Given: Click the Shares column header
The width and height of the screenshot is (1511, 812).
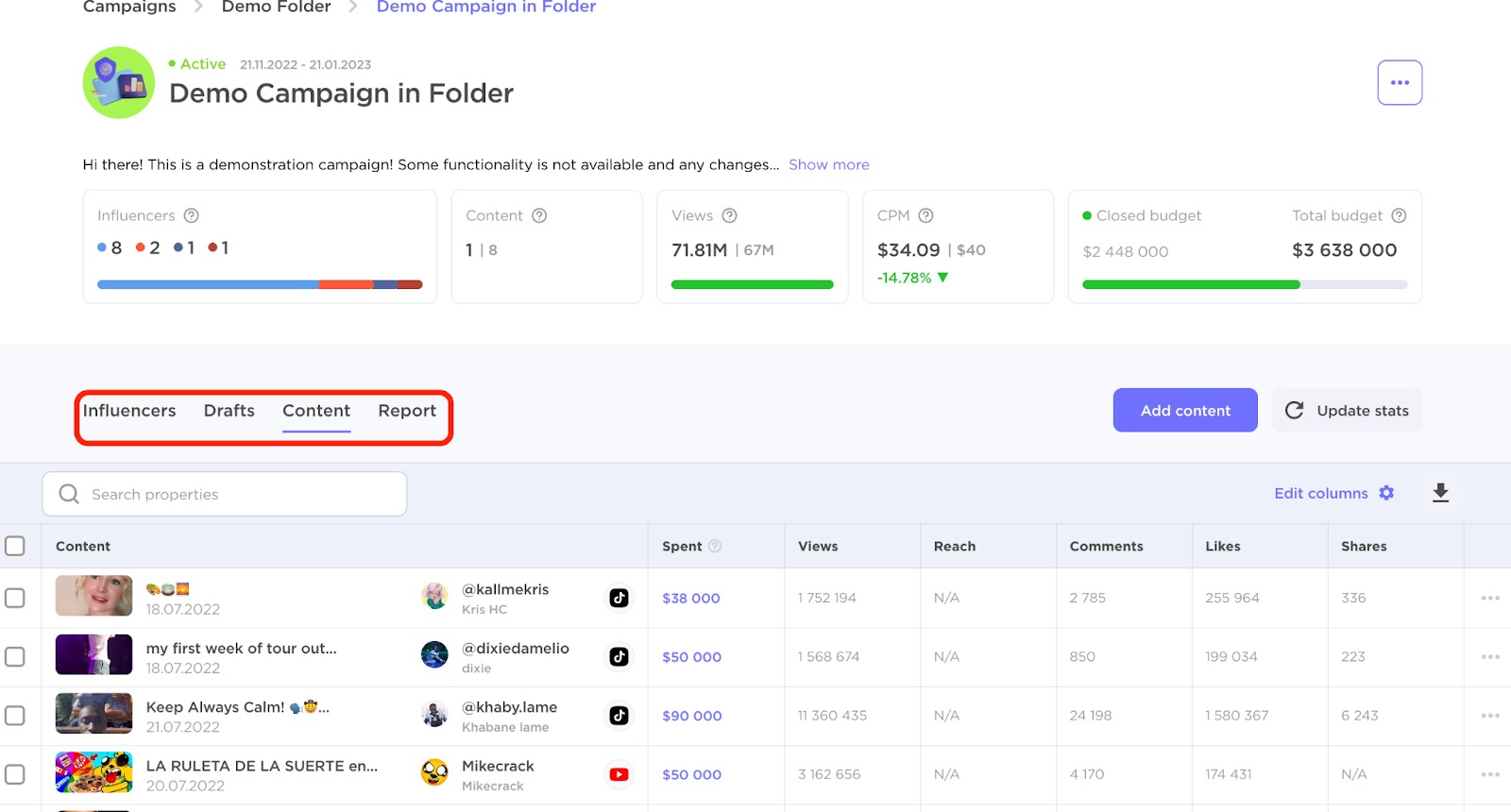Looking at the screenshot, I should 1364,546.
